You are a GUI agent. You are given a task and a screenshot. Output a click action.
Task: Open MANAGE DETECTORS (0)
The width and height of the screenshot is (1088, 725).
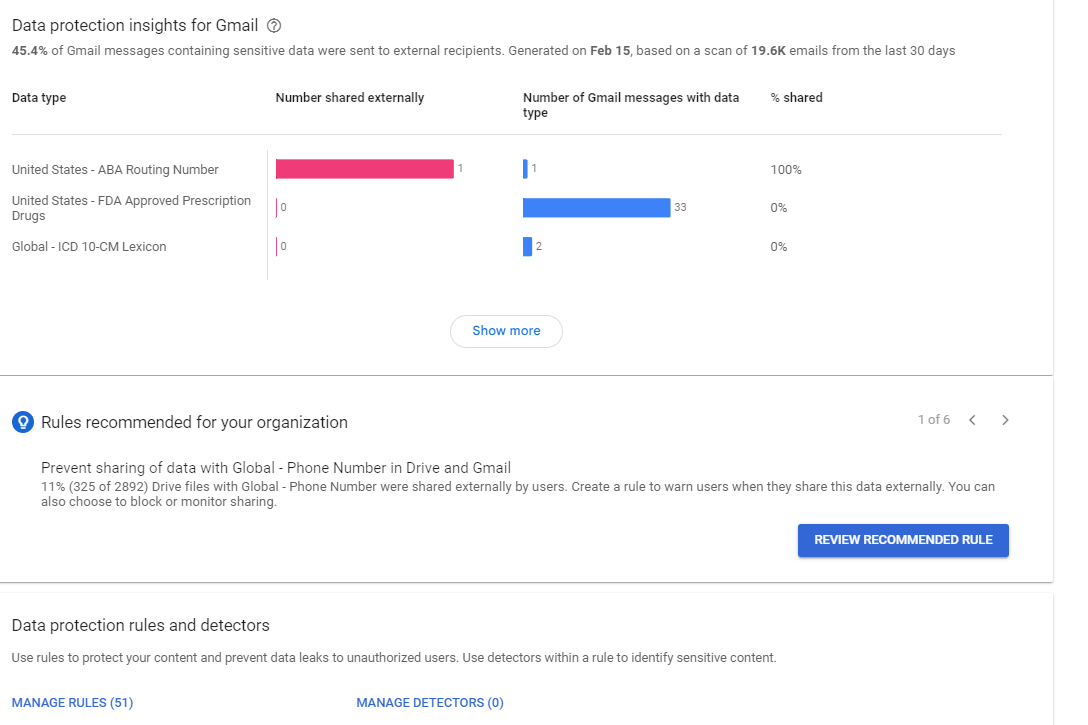click(x=429, y=702)
